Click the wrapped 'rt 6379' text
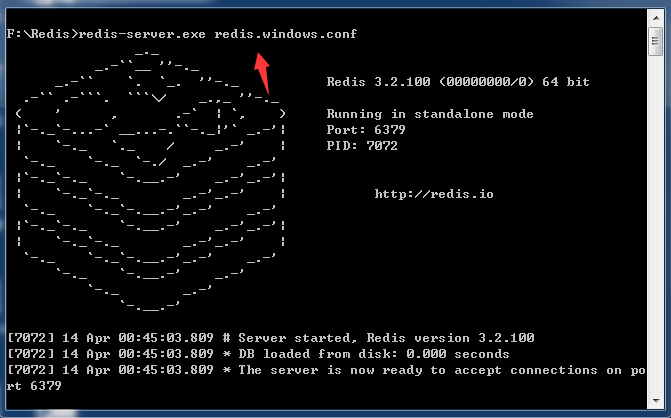 point(34,386)
